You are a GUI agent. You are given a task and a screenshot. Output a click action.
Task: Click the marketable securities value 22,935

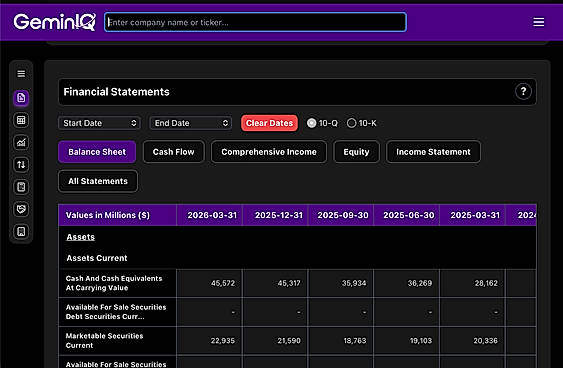pos(223,341)
